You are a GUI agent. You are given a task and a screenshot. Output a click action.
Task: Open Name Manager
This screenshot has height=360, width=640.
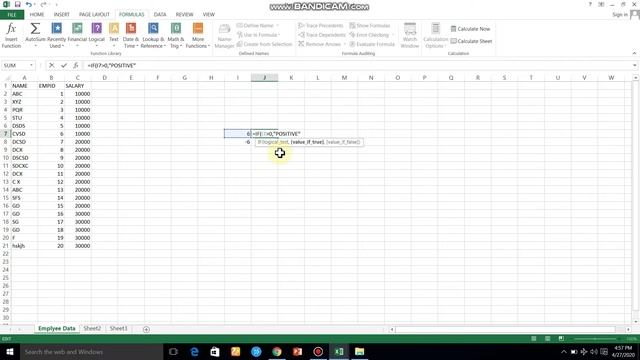[x=224, y=35]
